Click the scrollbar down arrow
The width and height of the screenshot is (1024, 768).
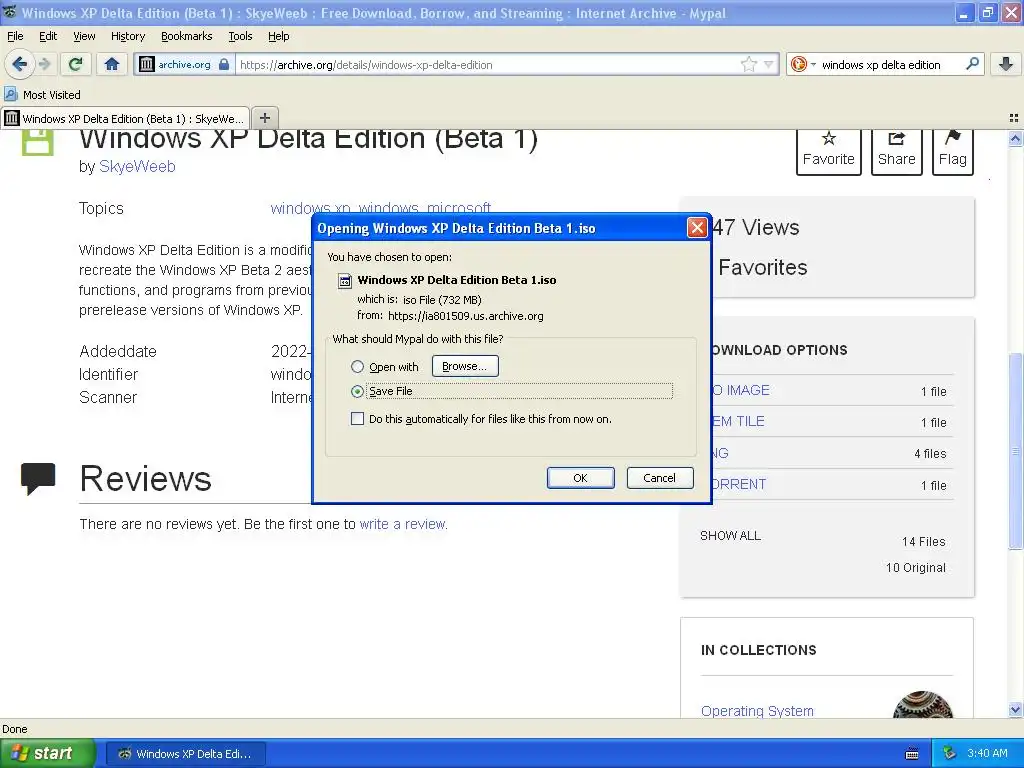[1015, 709]
